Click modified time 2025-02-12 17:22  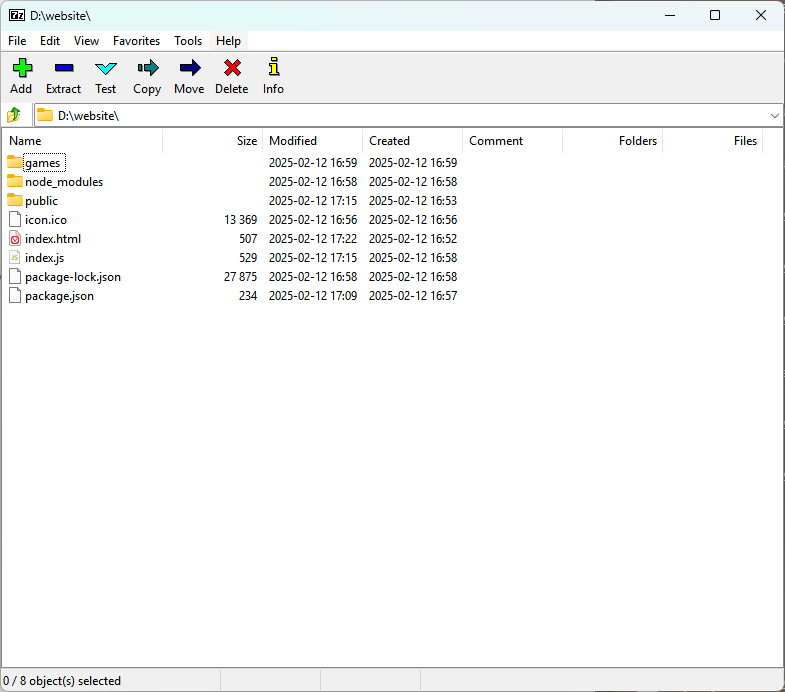[x=313, y=239]
